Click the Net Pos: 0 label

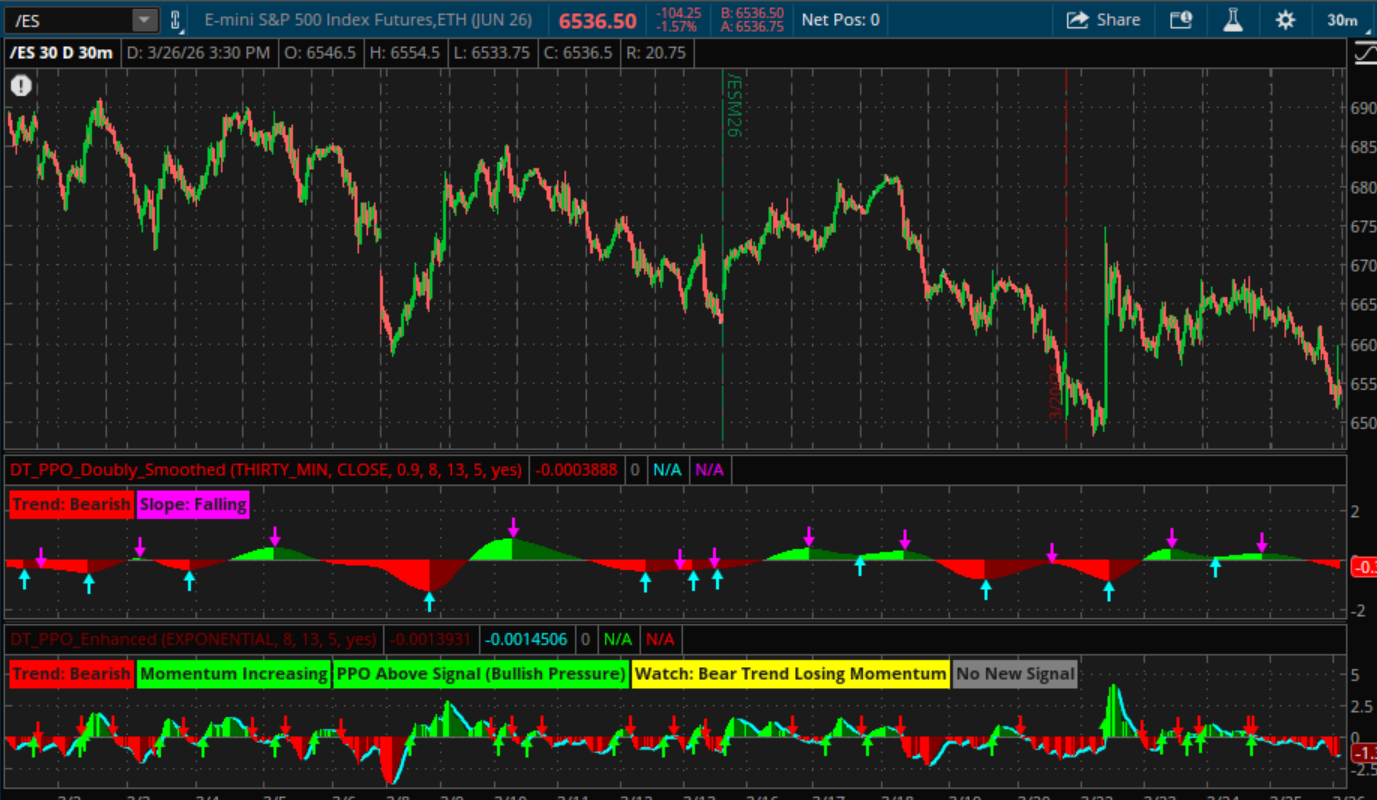tap(840, 20)
